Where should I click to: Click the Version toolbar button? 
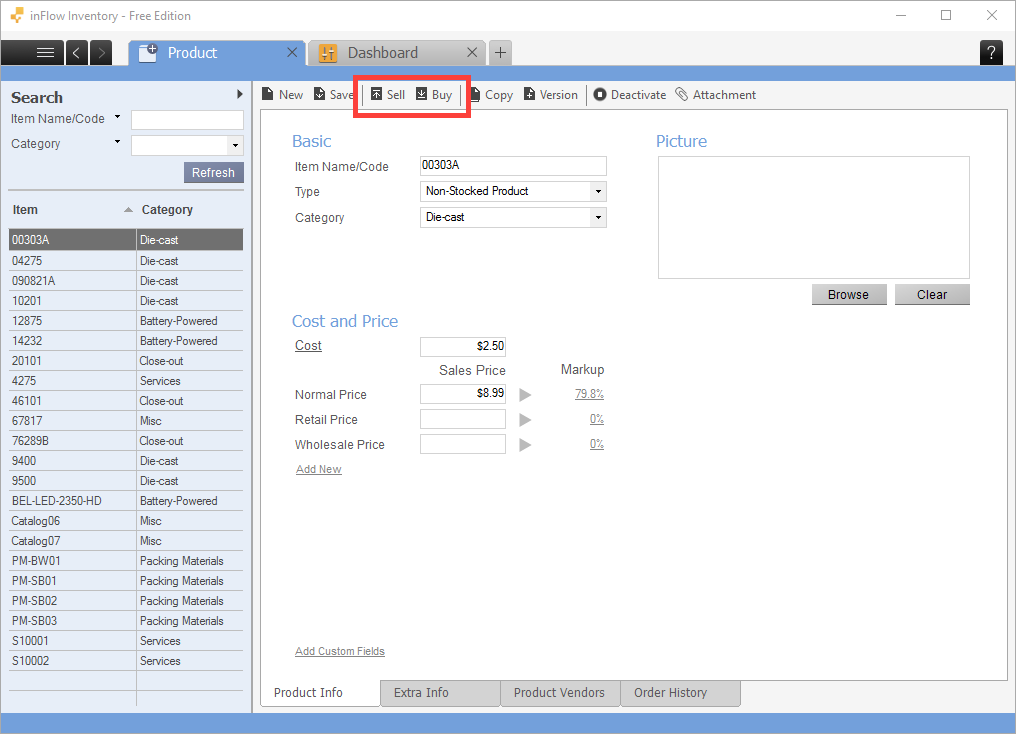coord(550,95)
